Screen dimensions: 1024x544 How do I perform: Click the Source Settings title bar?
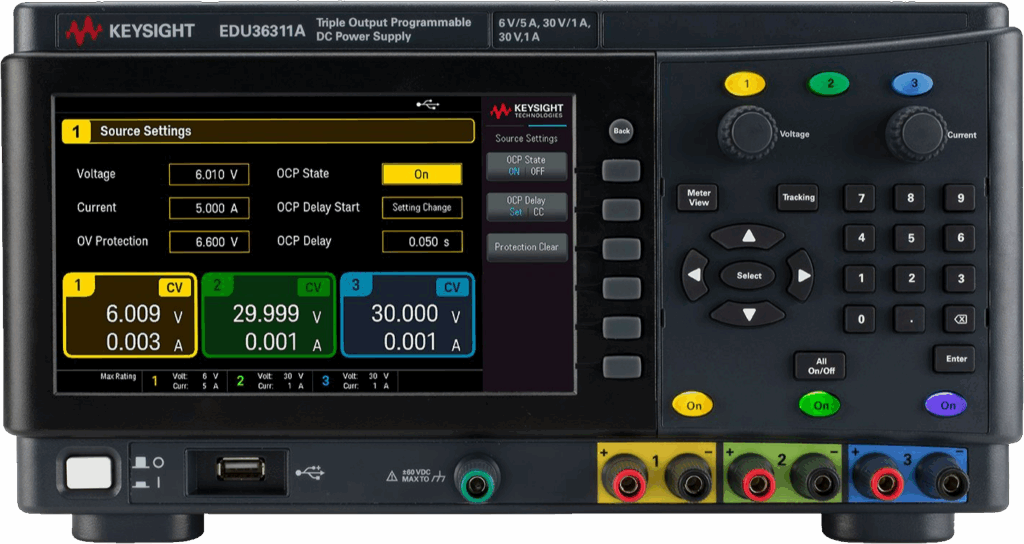(268, 131)
